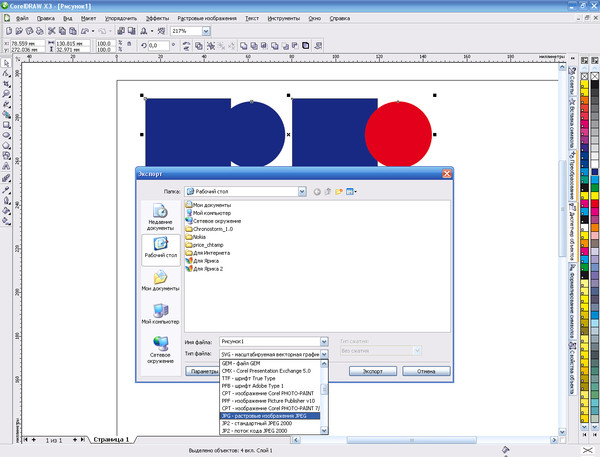Go to Мой компьютер in places bar
This screenshot has height=457, width=600.
click(x=160, y=314)
